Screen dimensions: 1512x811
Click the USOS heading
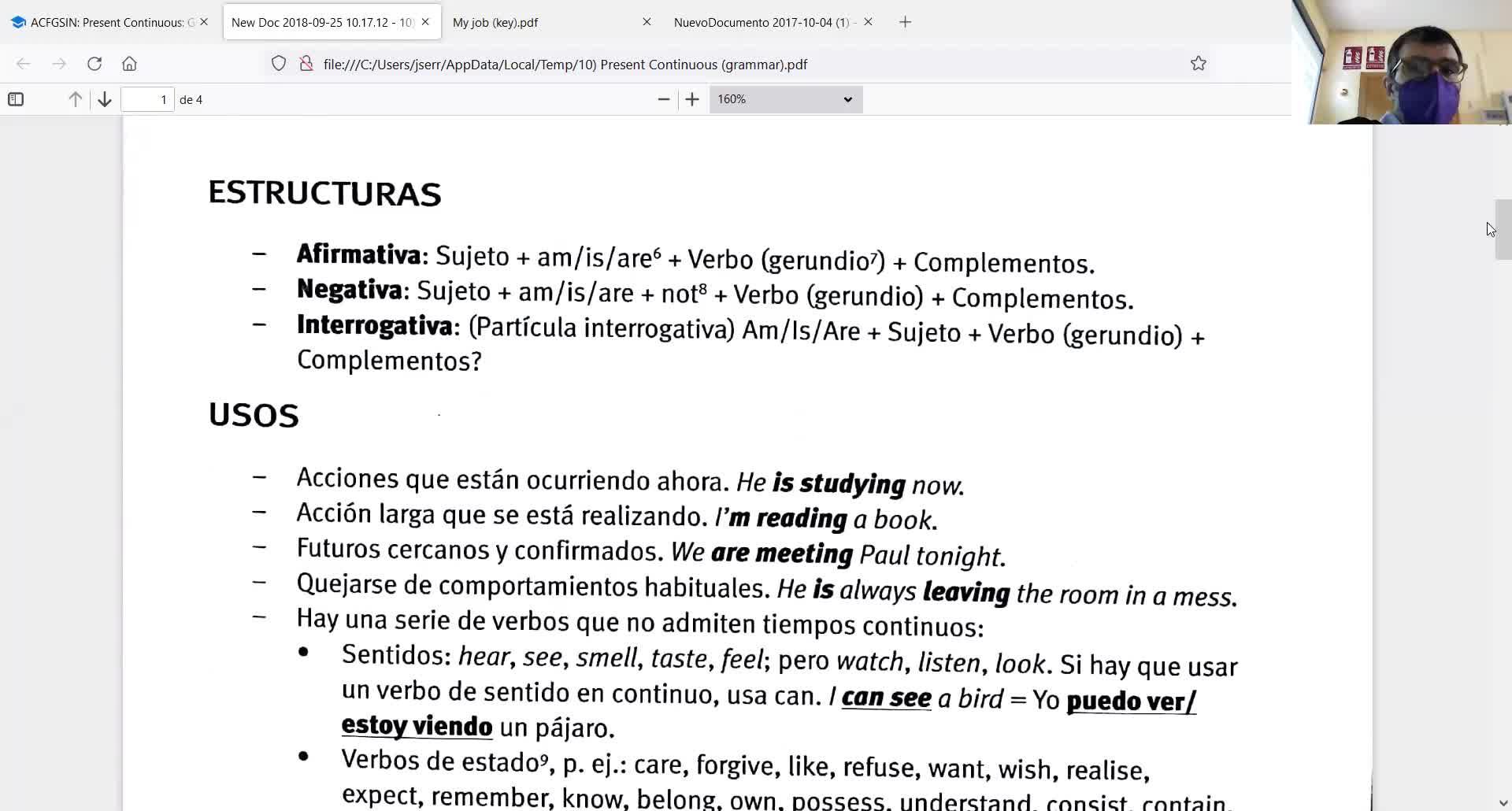(254, 416)
